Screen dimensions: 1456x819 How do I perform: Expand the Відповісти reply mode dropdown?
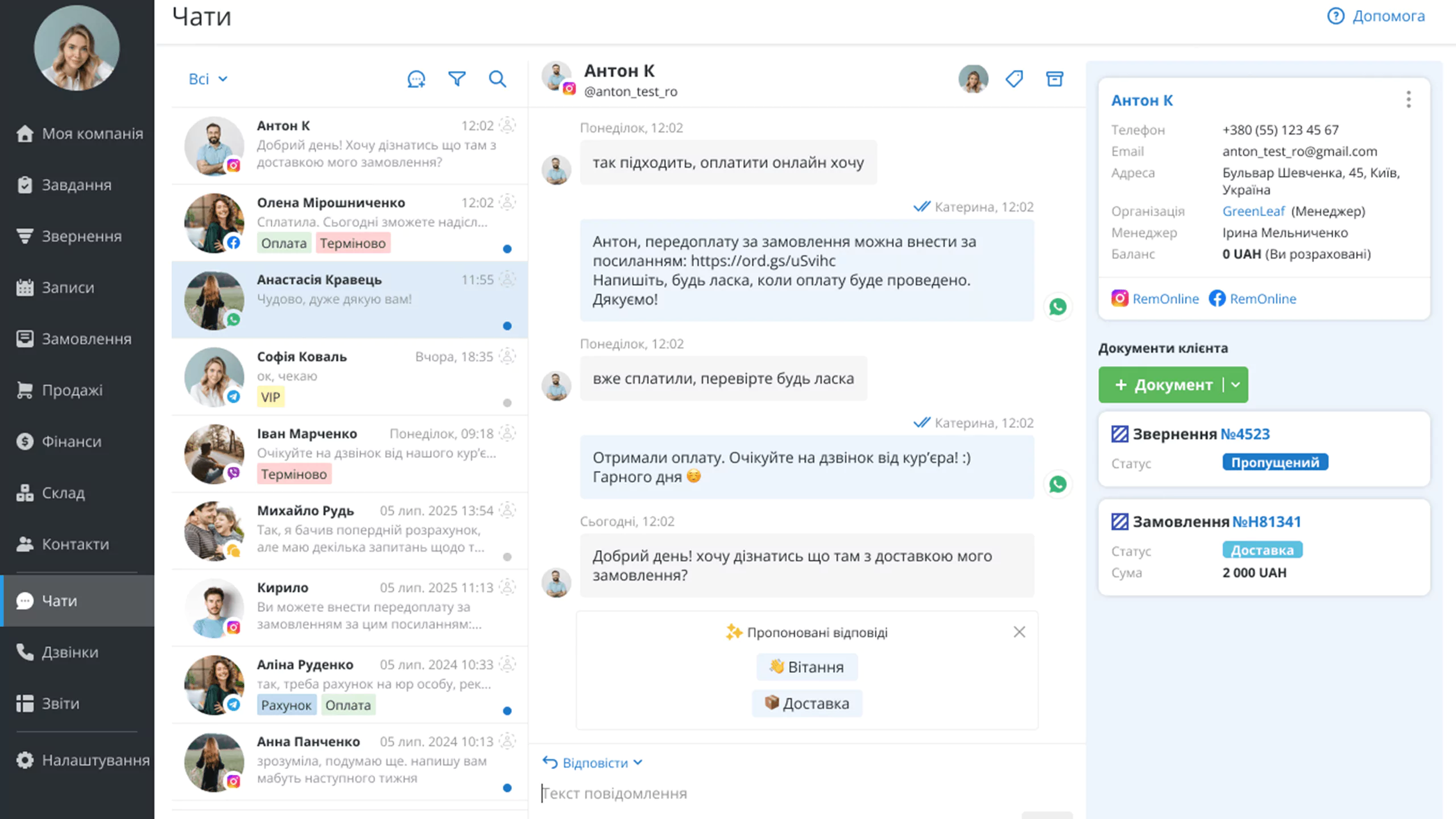[593, 763]
